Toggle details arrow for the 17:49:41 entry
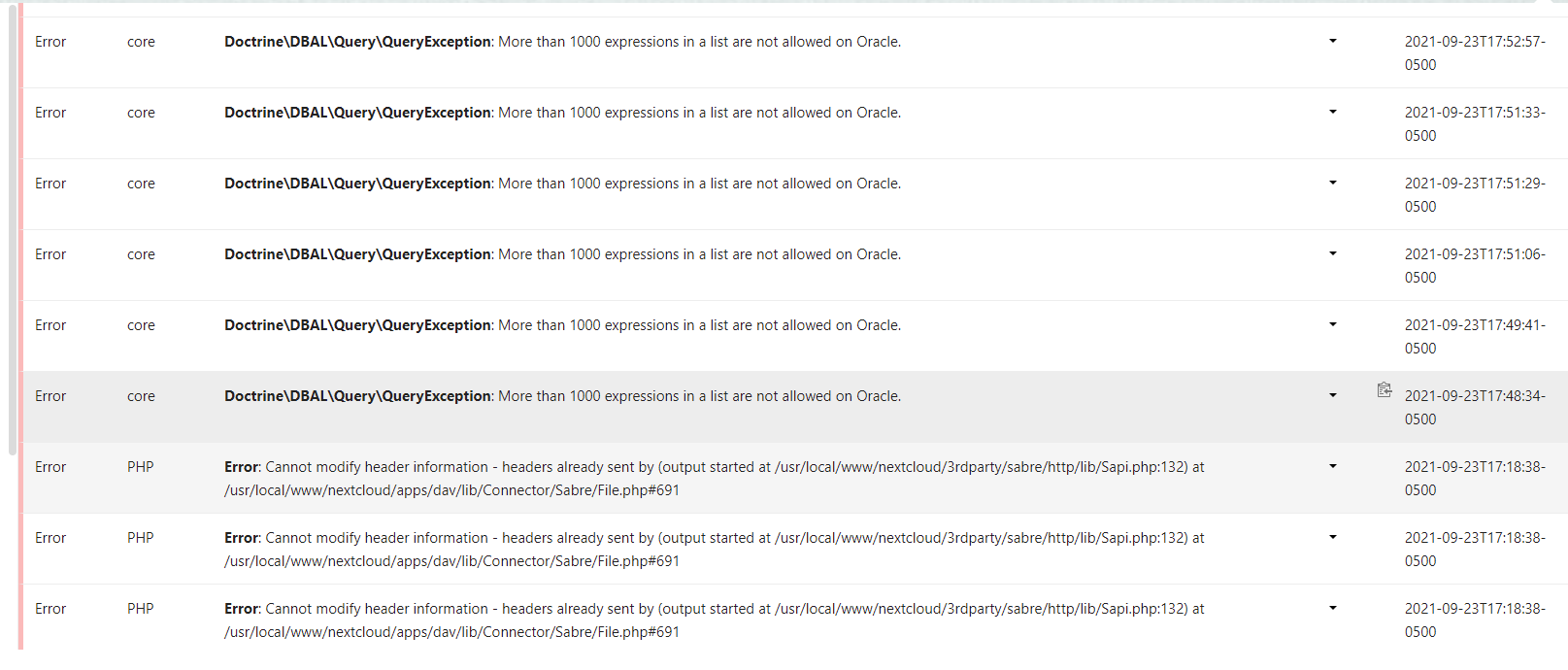The image size is (1568, 670). (x=1332, y=325)
